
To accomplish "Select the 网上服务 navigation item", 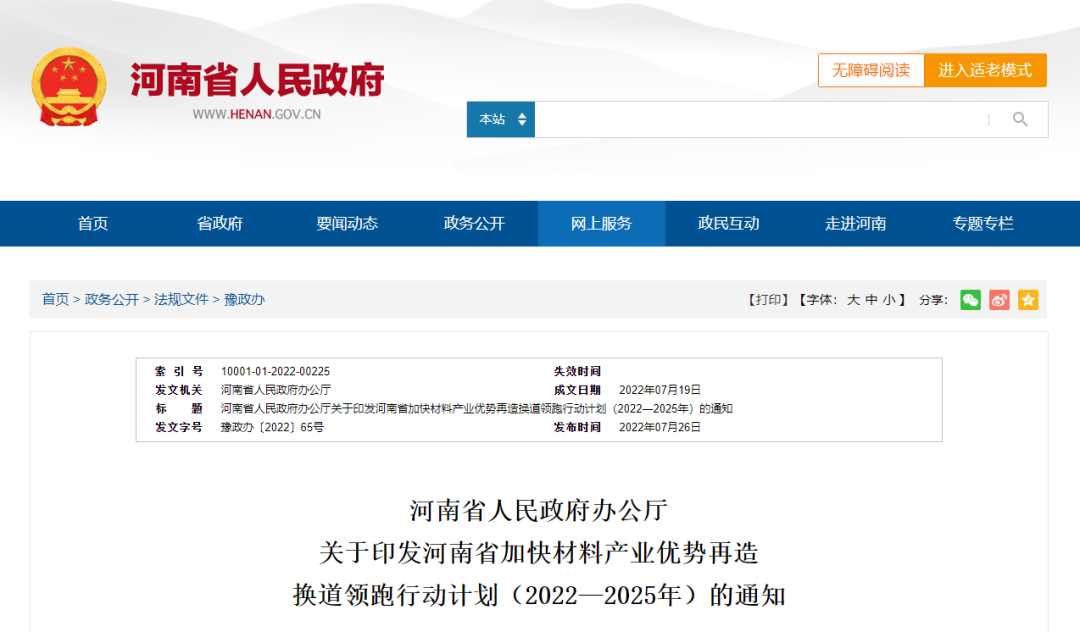I will 601,224.
